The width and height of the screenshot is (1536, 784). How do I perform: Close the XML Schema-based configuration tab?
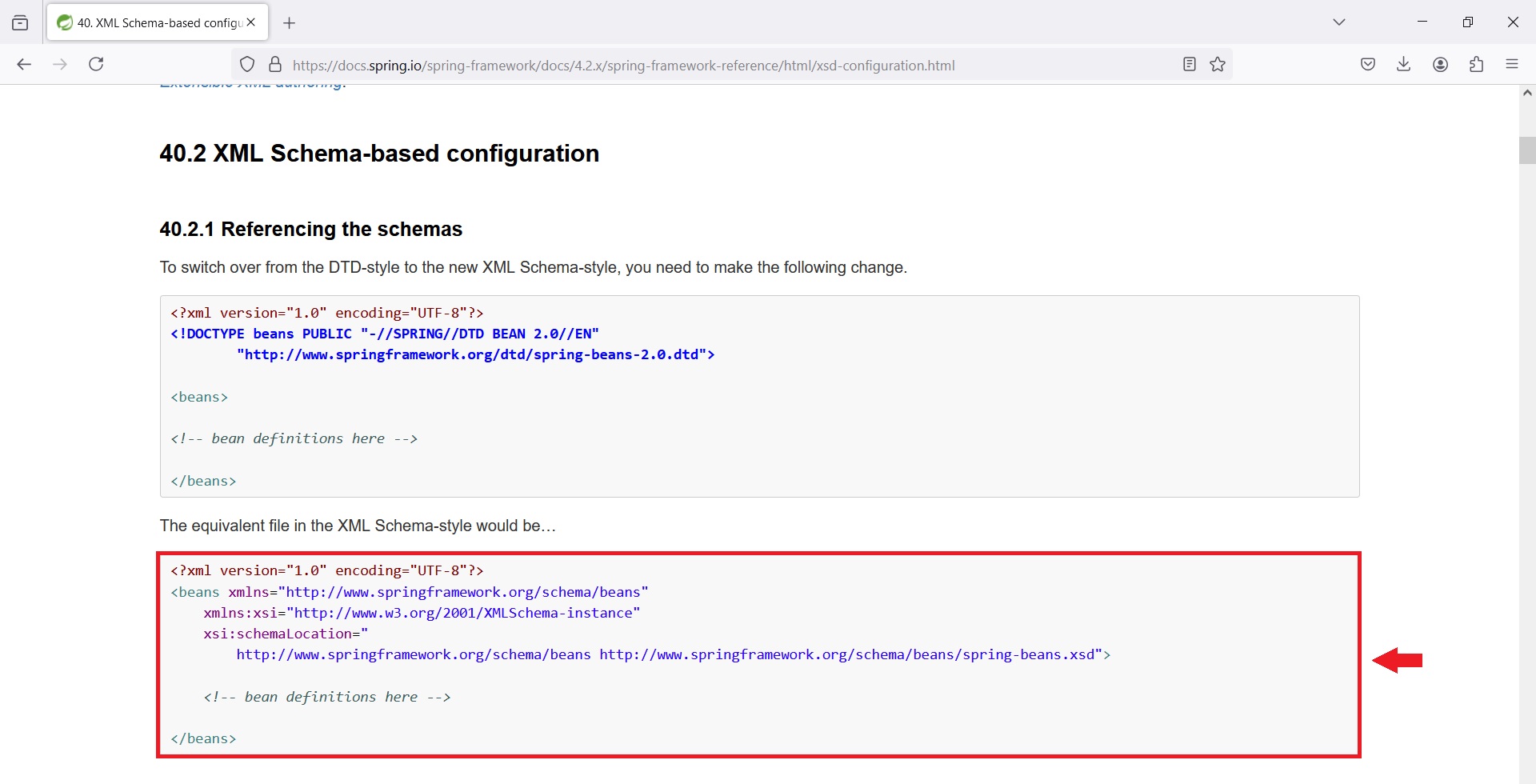tap(251, 22)
